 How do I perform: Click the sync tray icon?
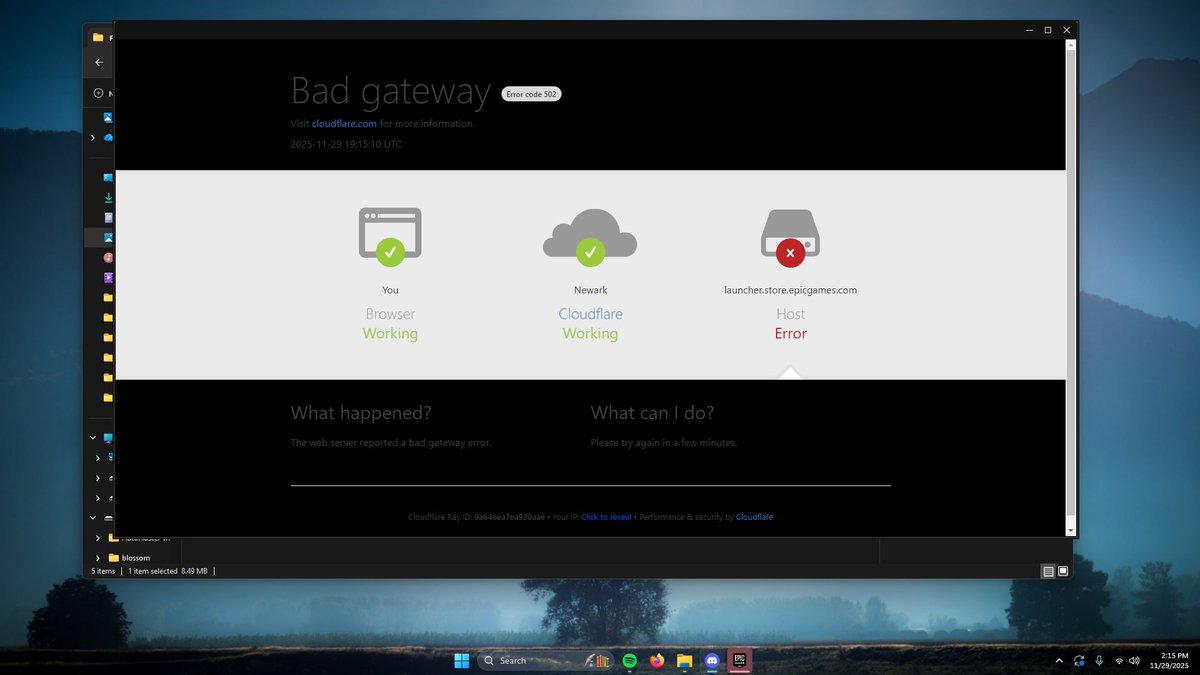pos(1079,660)
